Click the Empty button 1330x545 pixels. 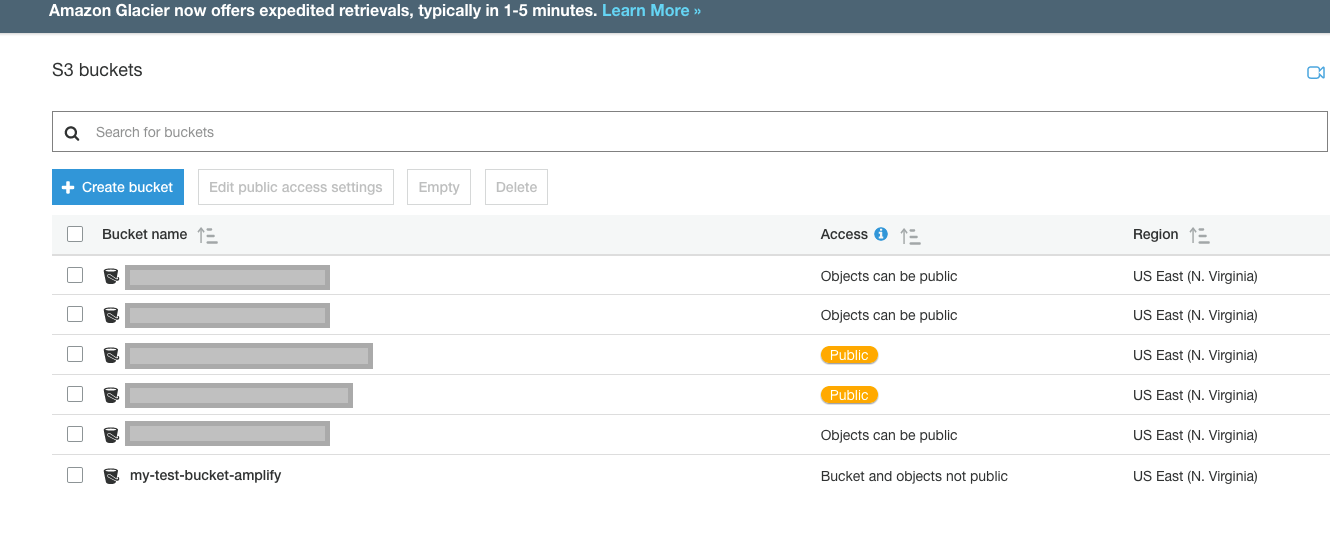coord(439,187)
